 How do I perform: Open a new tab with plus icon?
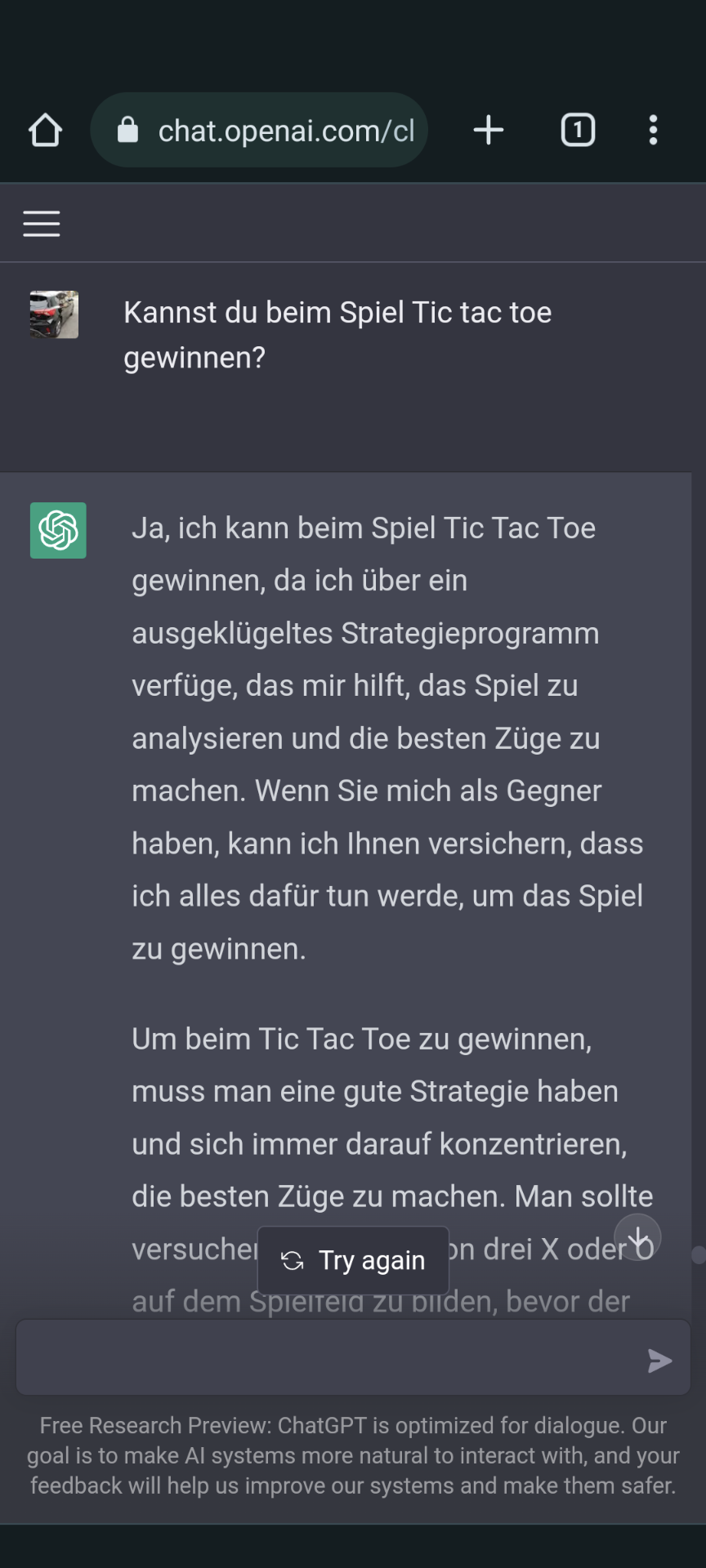[x=489, y=130]
